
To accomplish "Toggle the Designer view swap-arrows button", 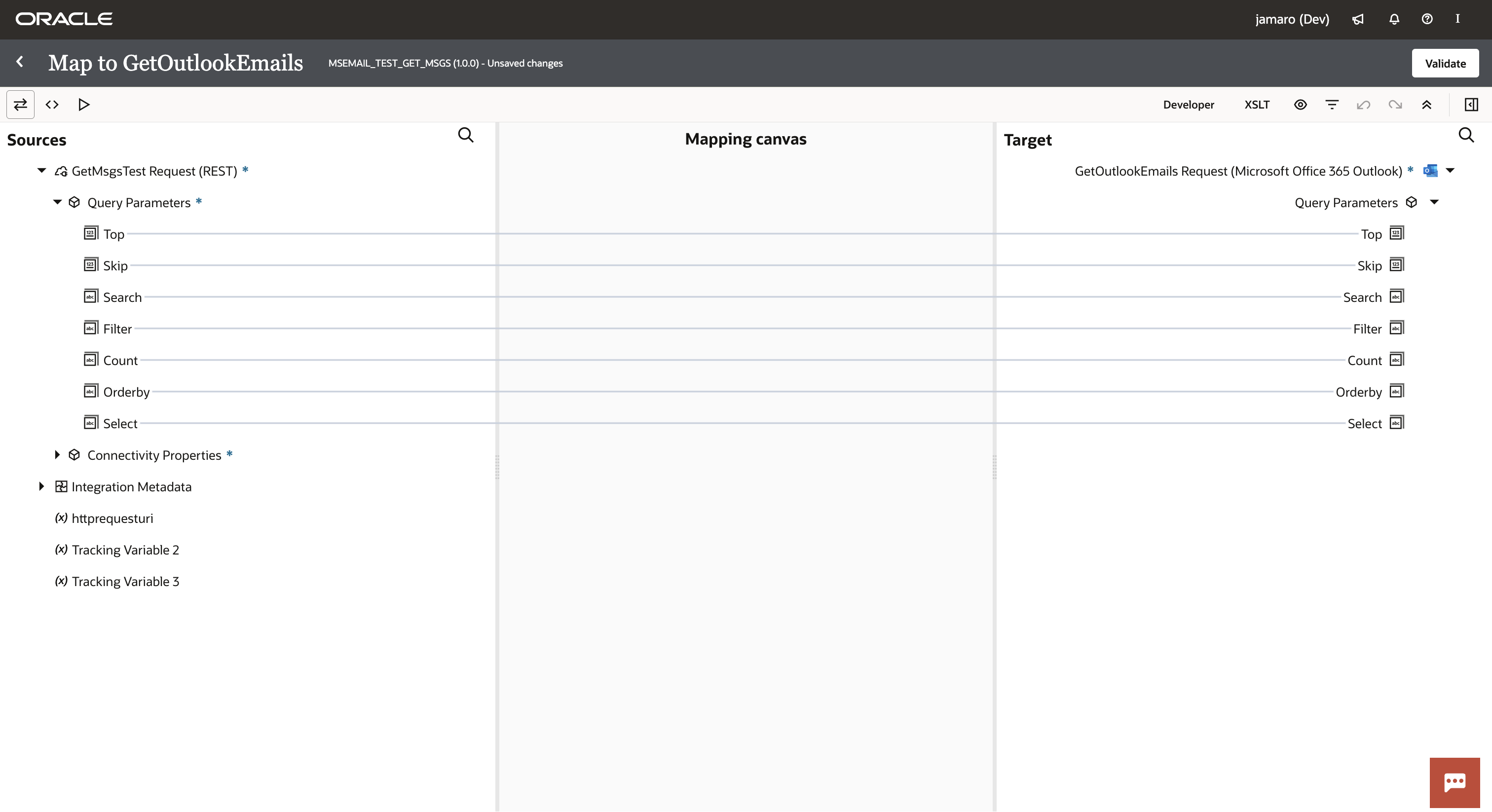I will 20,104.
